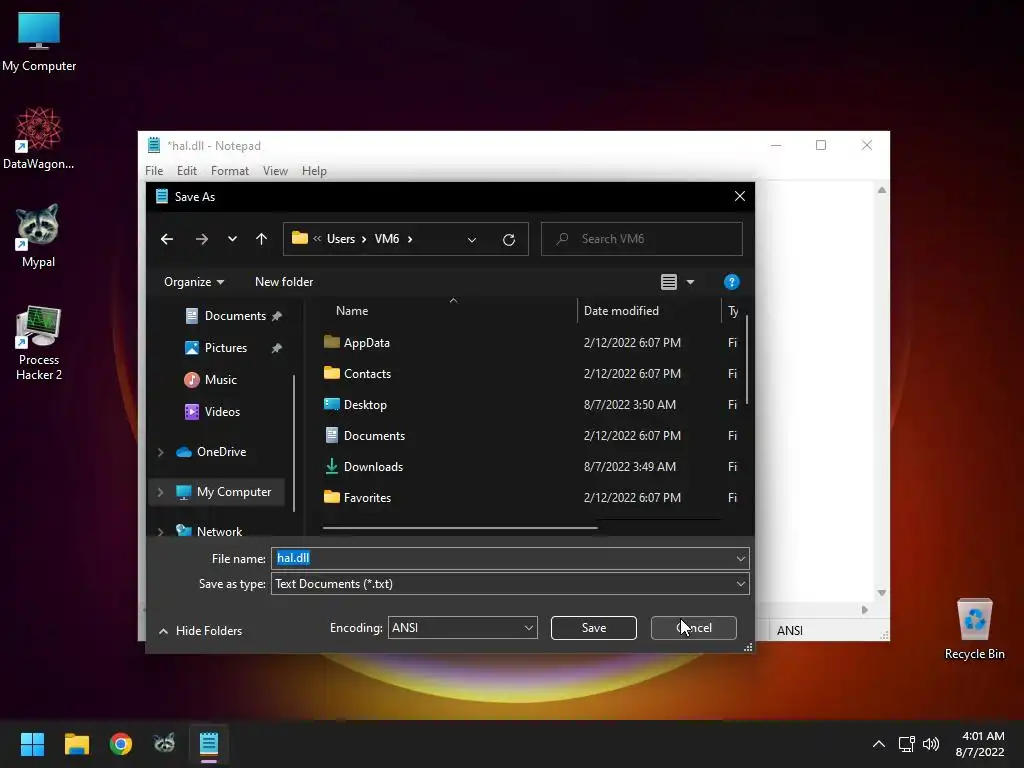The width and height of the screenshot is (1024, 768).
Task: Click the DataWagon desktop shortcut
Action: (x=39, y=138)
